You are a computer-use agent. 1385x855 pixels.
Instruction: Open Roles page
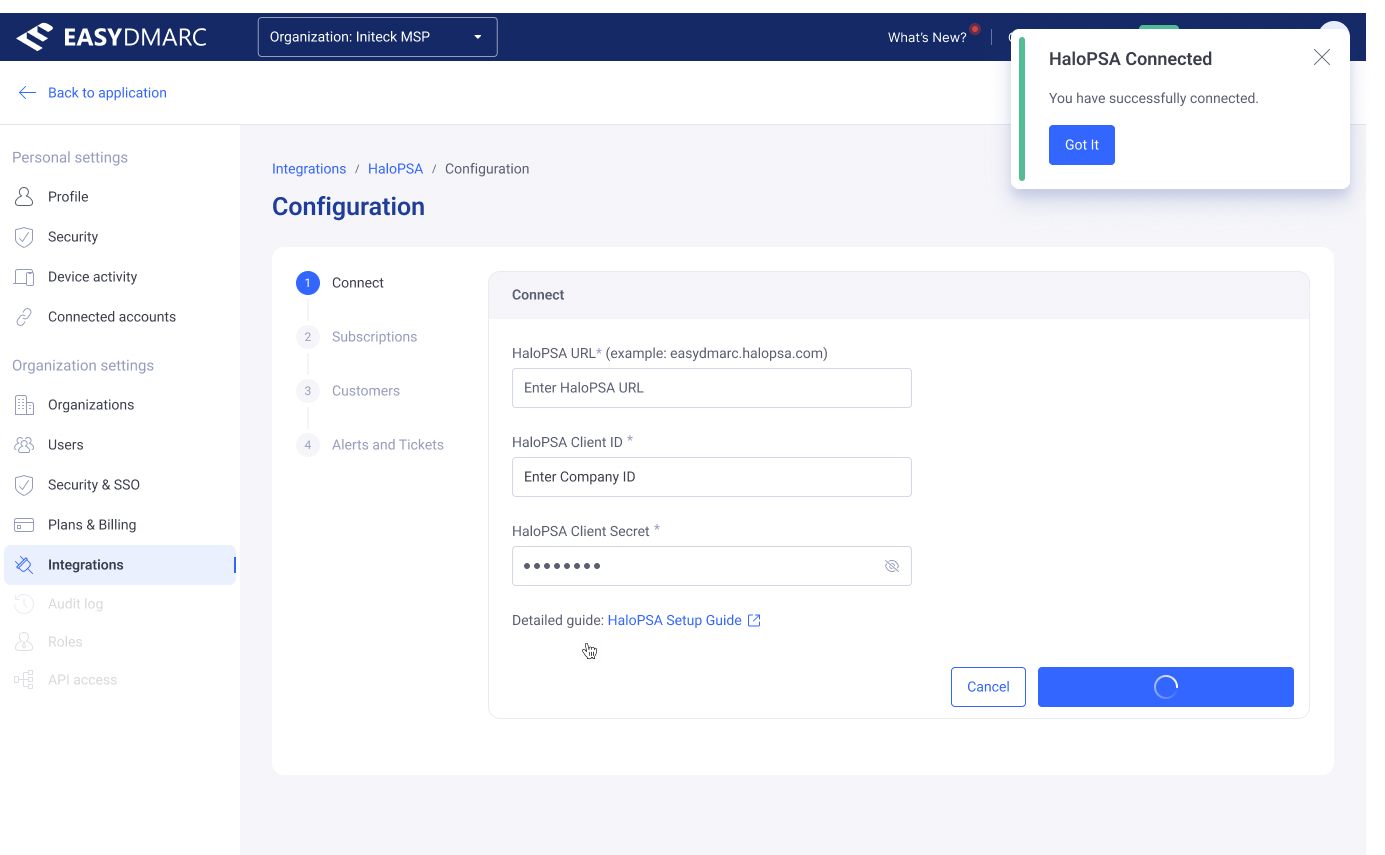[x=65, y=642]
